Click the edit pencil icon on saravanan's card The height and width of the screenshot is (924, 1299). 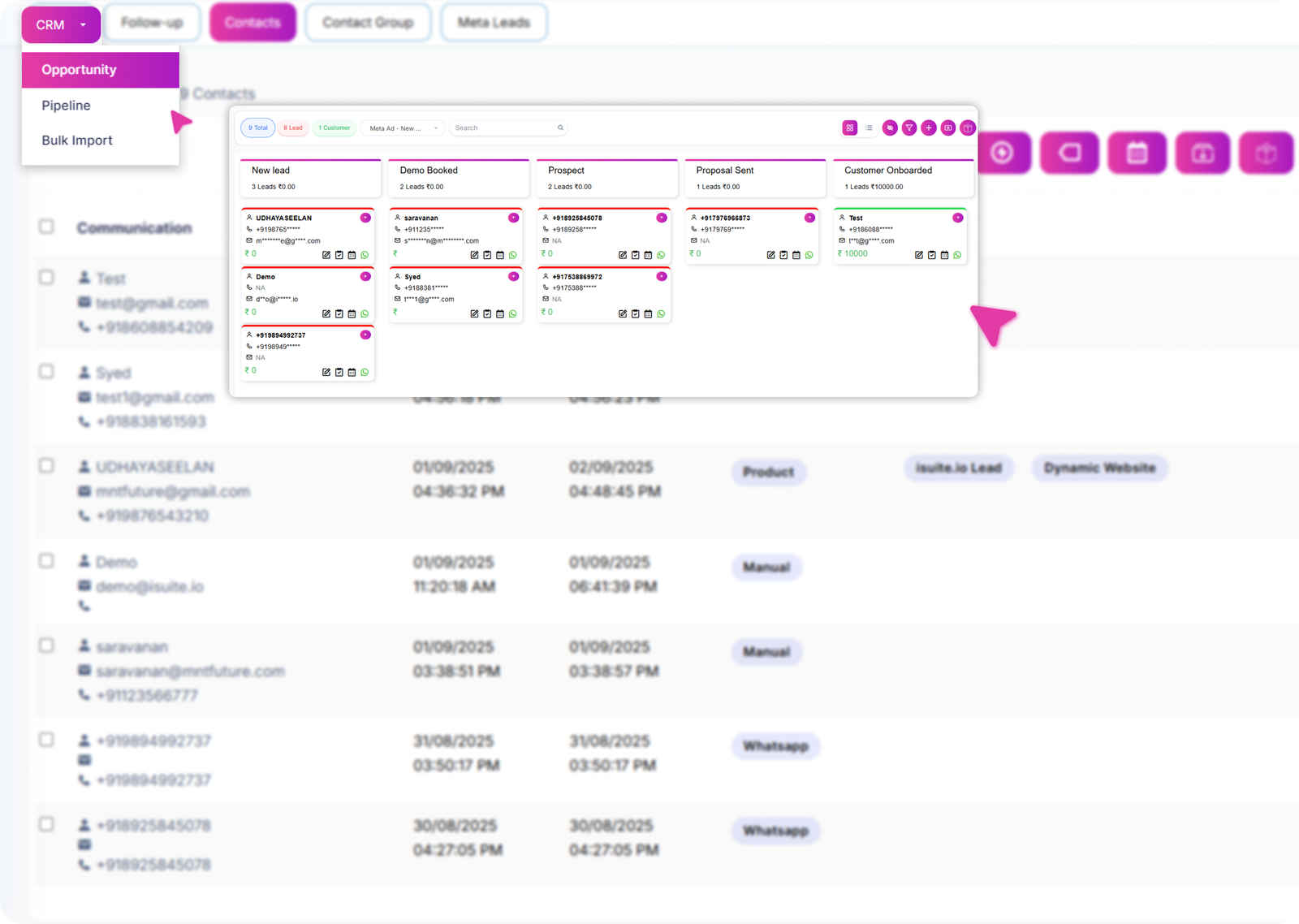[474, 255]
